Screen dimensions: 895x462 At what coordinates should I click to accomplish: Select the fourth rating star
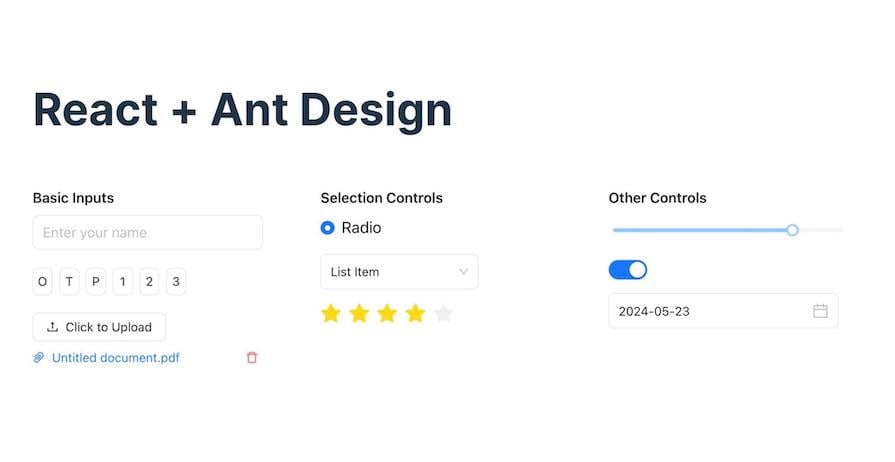click(x=415, y=313)
